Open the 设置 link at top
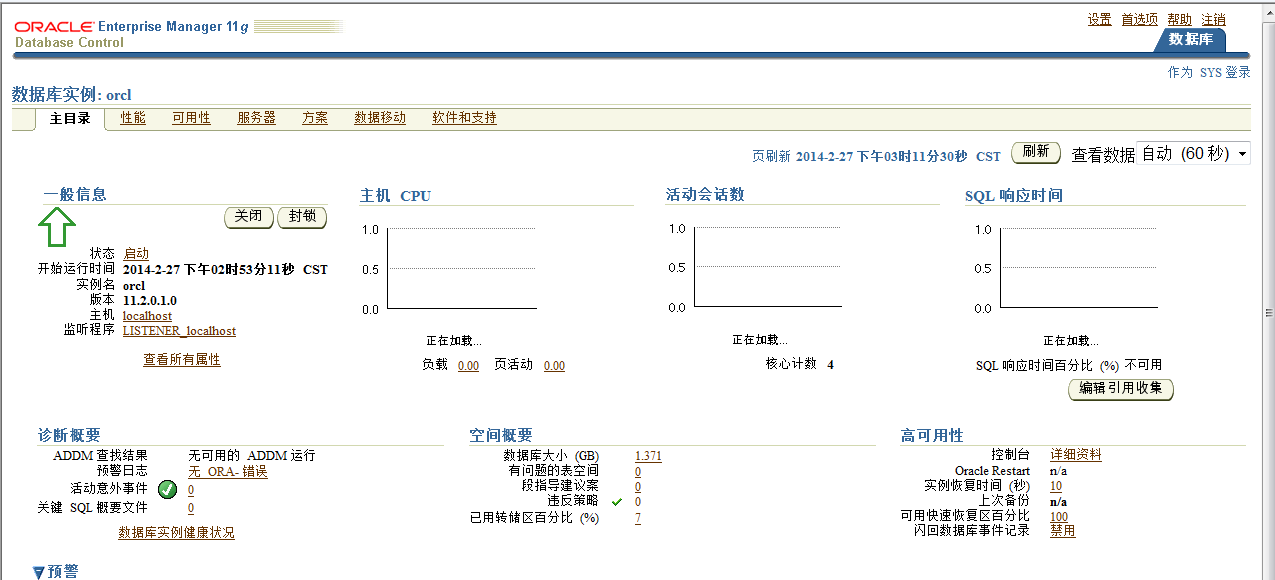This screenshot has height=580, width=1275. pos(1100,19)
